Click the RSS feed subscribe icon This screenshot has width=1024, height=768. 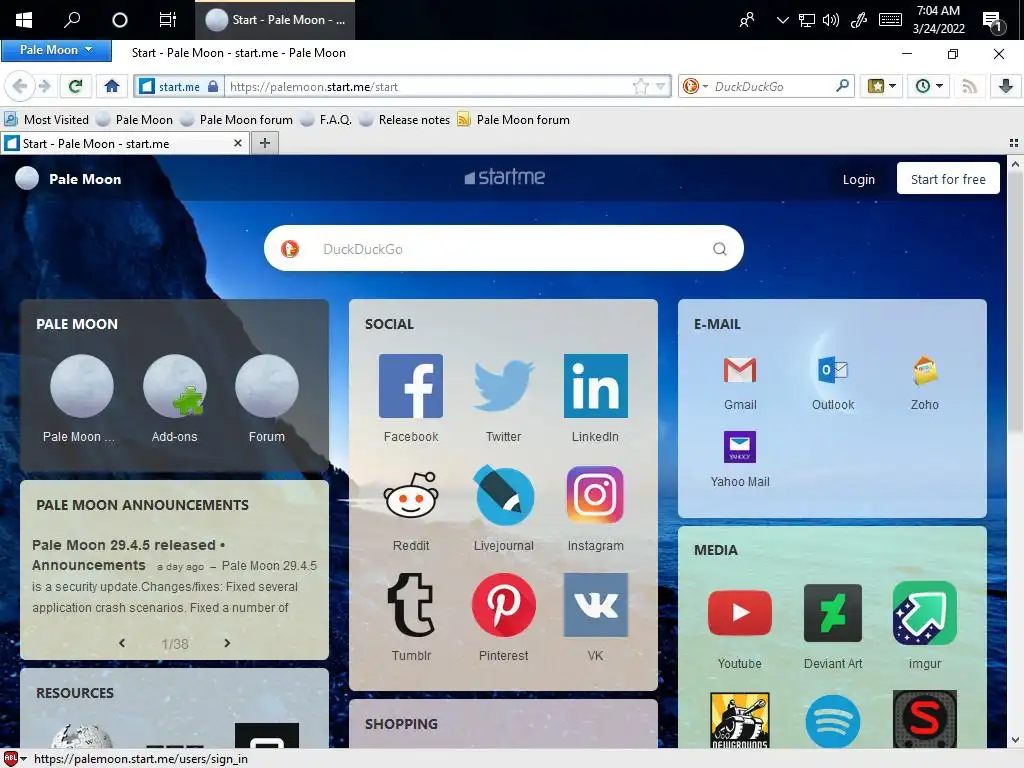969,86
